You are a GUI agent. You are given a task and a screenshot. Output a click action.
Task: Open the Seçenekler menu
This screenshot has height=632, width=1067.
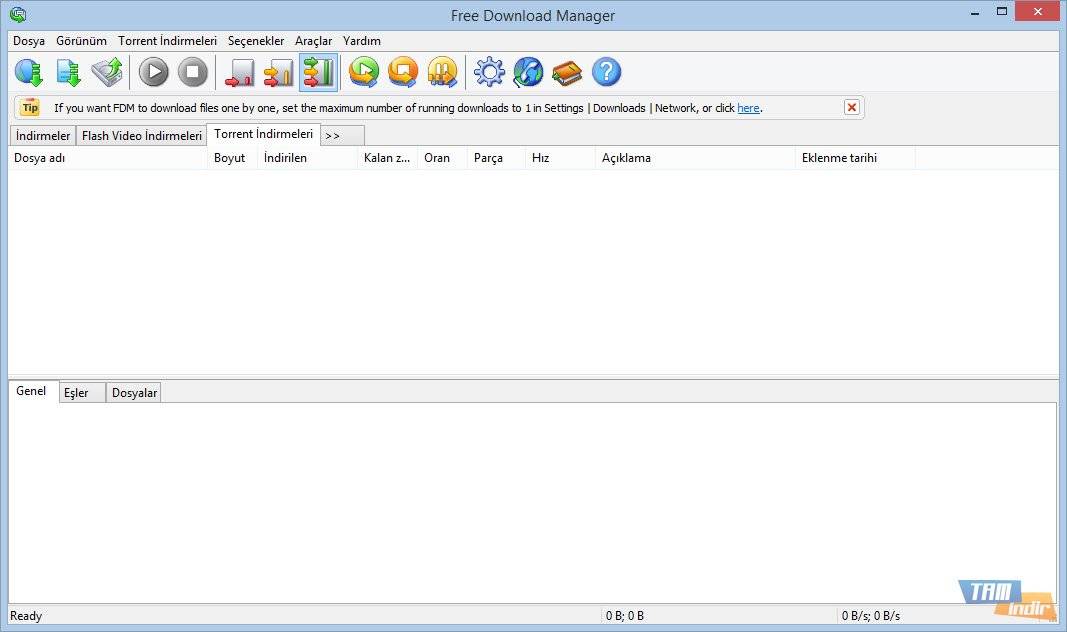(256, 41)
